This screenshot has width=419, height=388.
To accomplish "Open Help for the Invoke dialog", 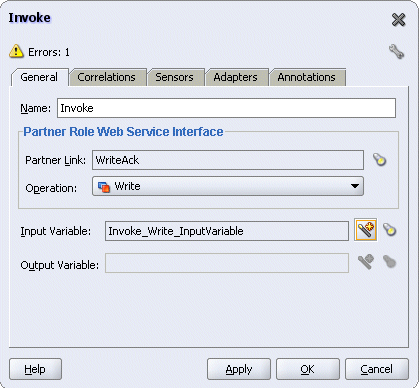I will click(x=35, y=369).
